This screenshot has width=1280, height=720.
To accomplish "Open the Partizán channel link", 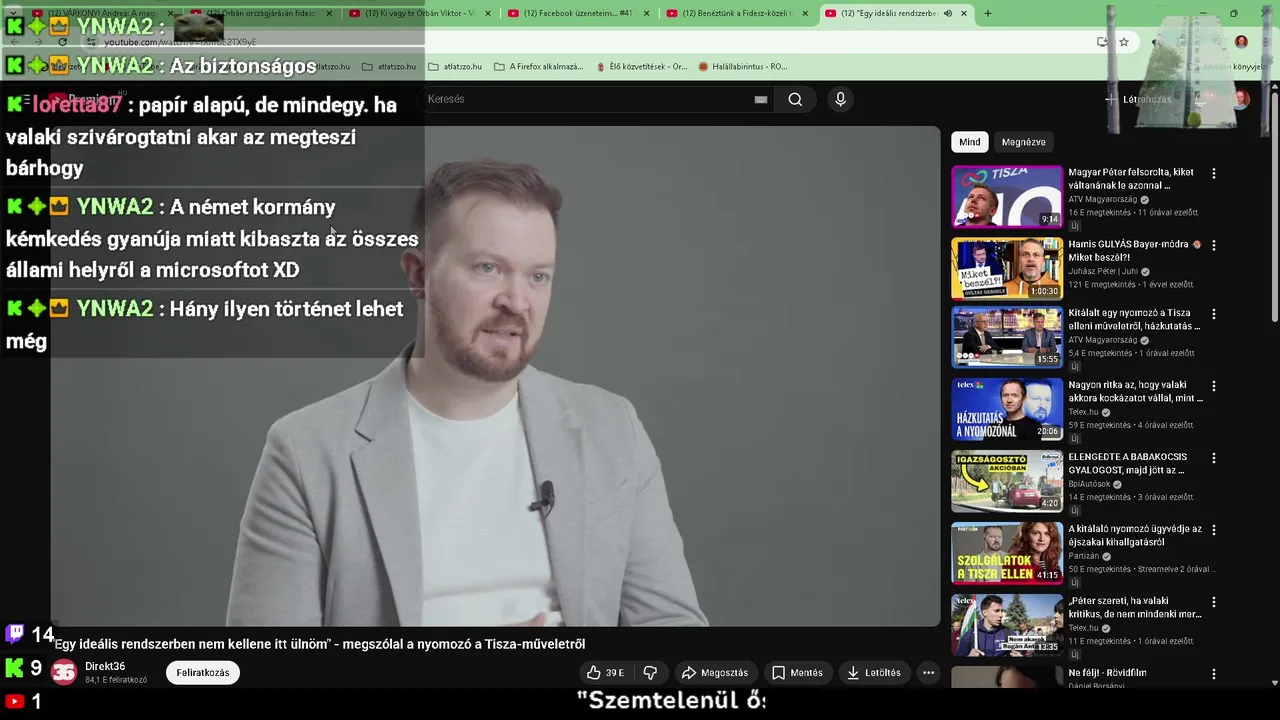I will (1084, 556).
